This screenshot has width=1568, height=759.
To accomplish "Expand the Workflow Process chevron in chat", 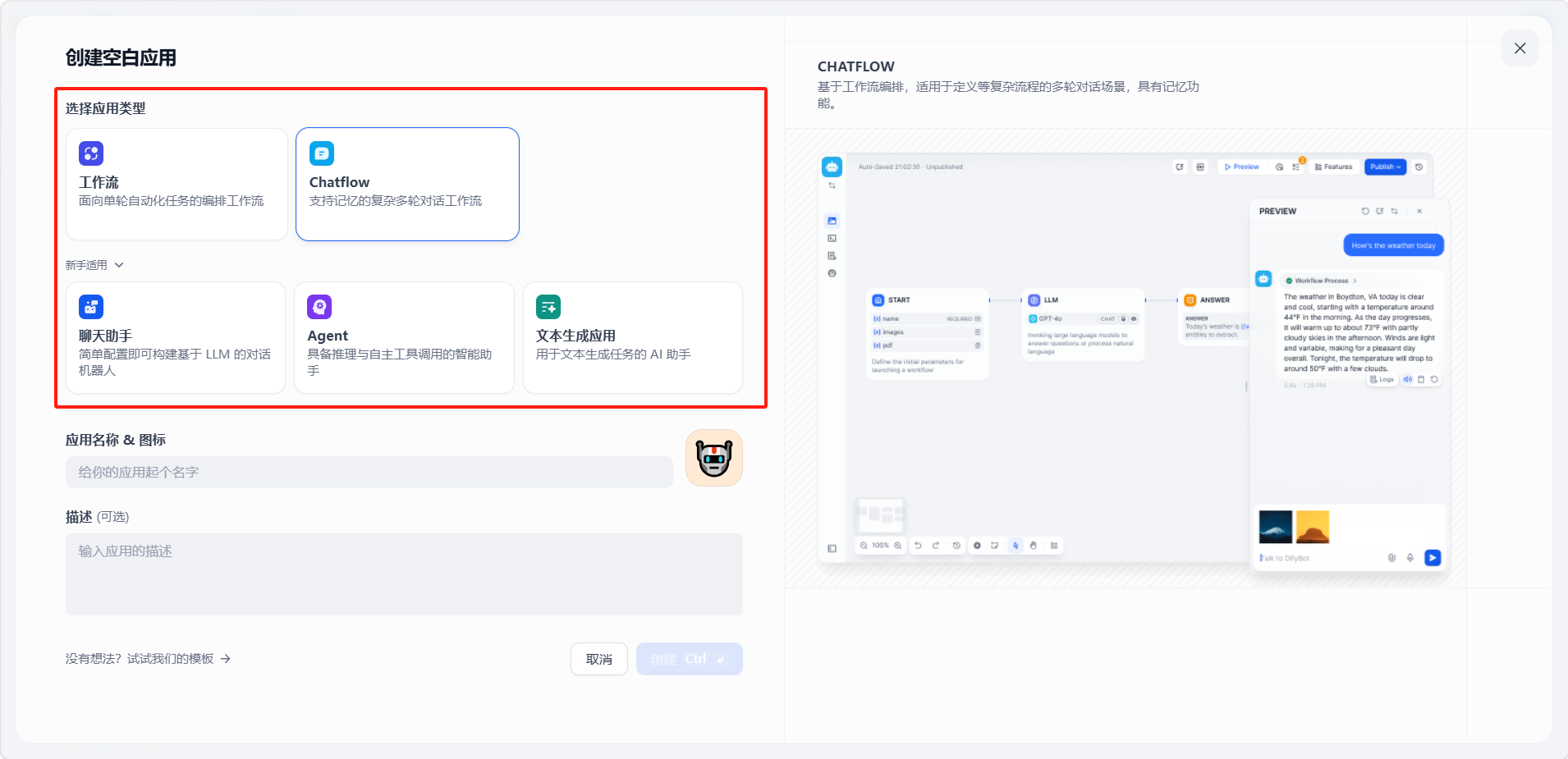I will pyautogui.click(x=1355, y=281).
